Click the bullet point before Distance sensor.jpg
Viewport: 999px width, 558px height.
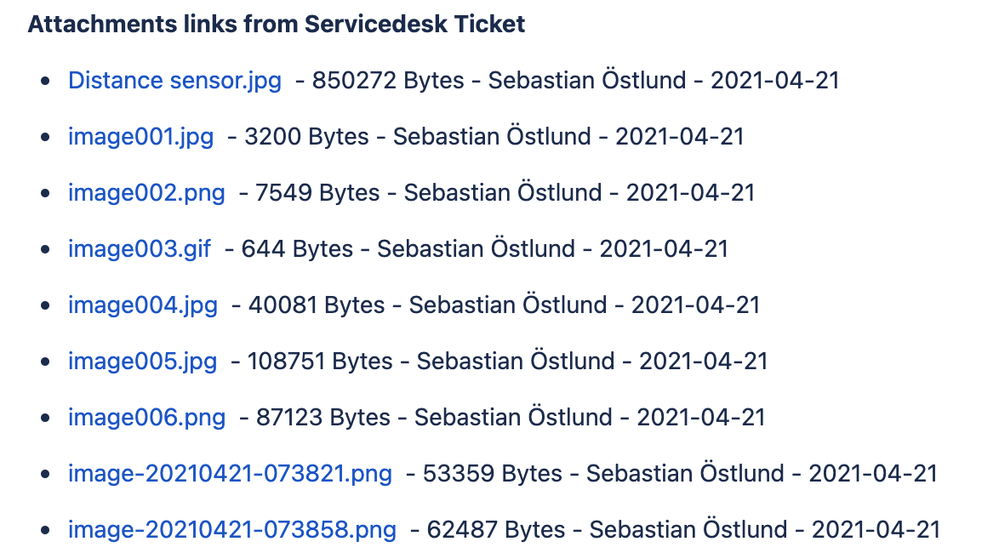tap(45, 81)
